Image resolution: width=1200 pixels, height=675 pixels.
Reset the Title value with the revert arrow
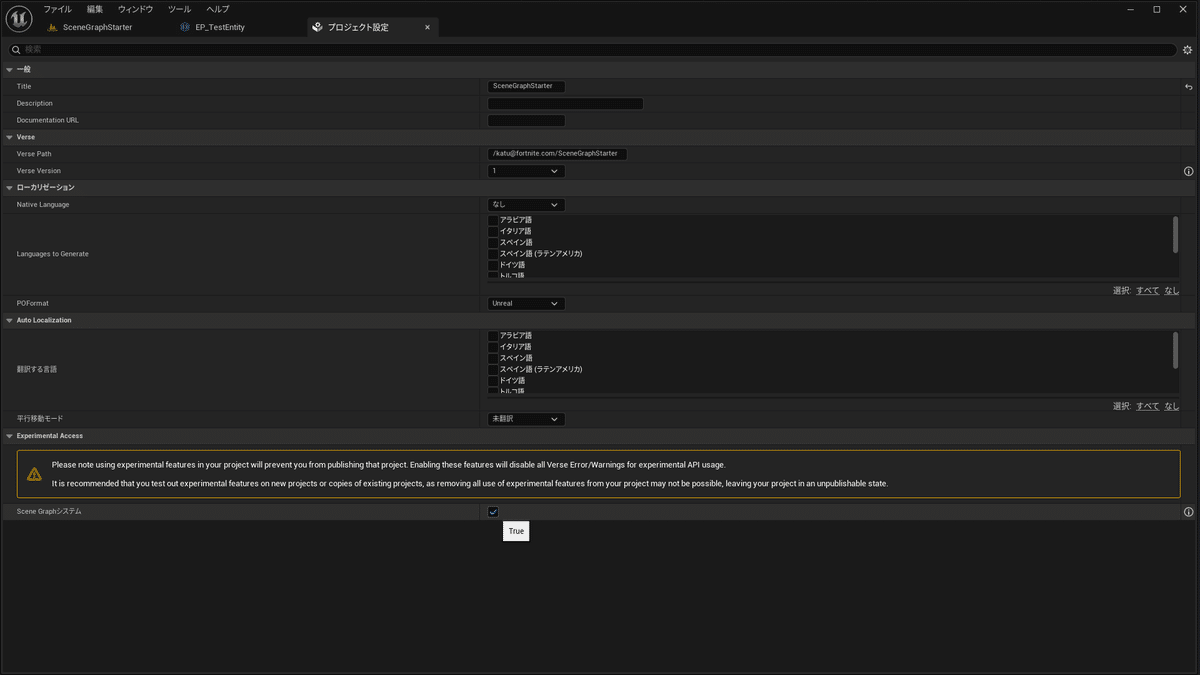[1189, 87]
